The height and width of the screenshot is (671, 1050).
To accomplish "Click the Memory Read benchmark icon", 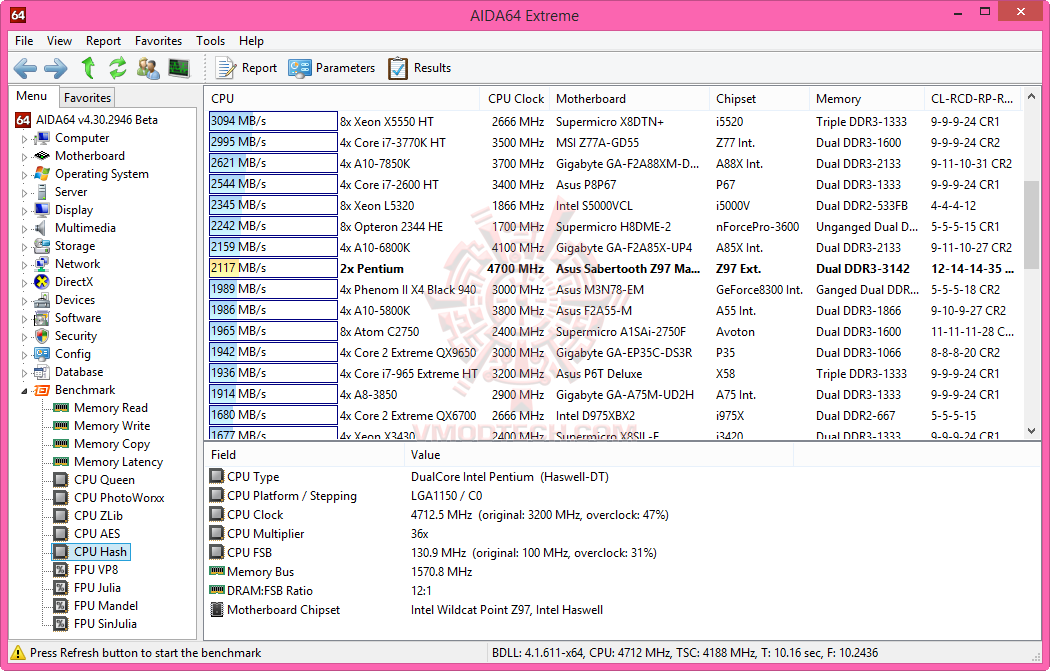I will [61, 408].
